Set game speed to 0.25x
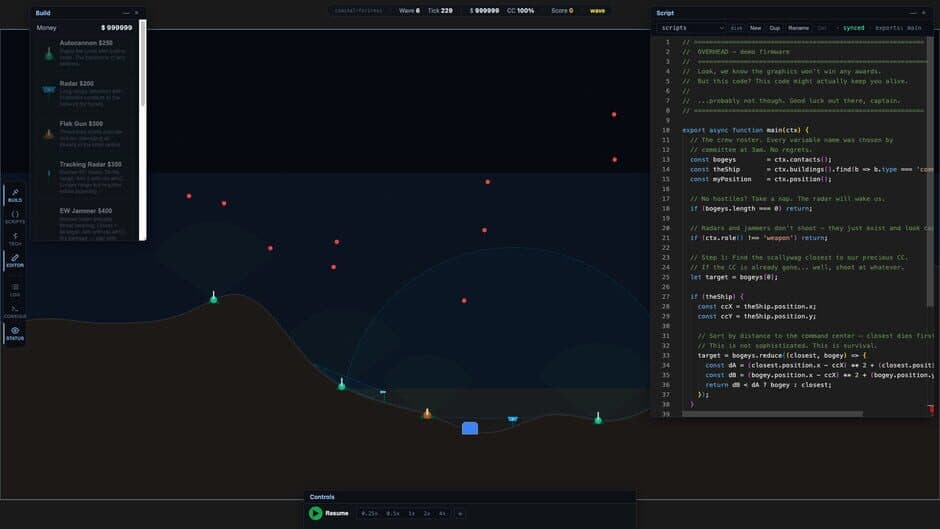This screenshot has height=529, width=940. [370, 513]
